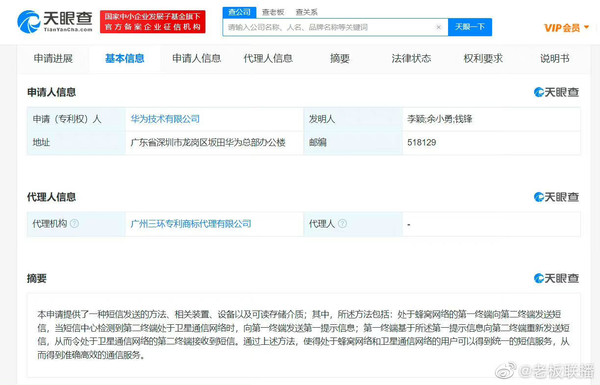This screenshot has width=600, height=385.
Task: Click the 地址 label cell
Action: click(x=76, y=143)
